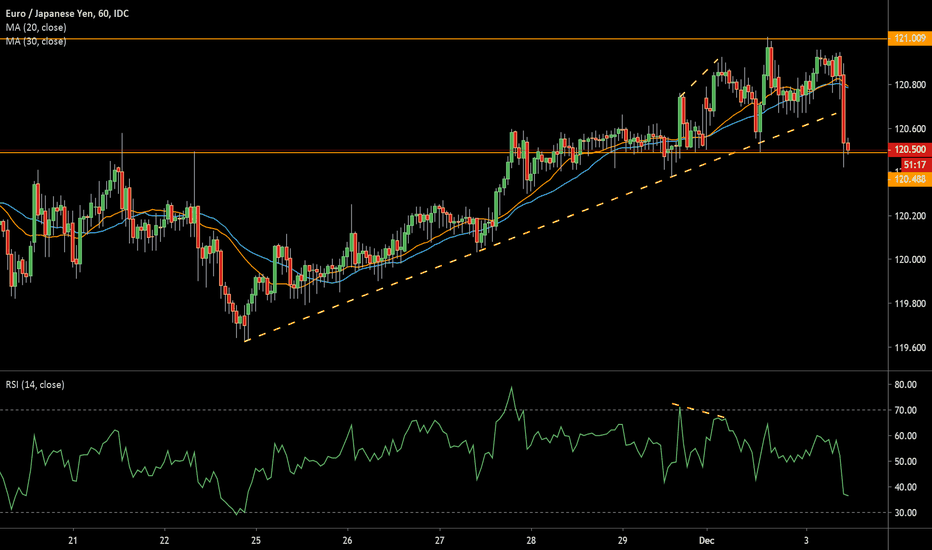This screenshot has width=932, height=550.
Task: Select the MA (20, close) indicator label
Action: coord(34,26)
